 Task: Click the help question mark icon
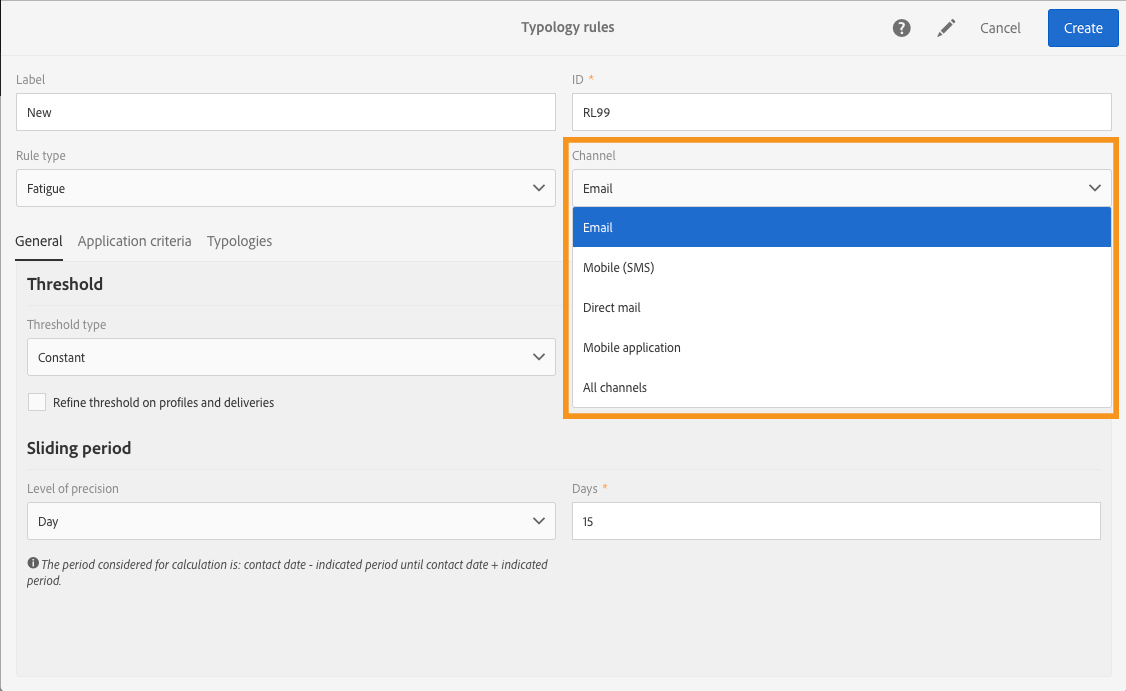(x=902, y=28)
